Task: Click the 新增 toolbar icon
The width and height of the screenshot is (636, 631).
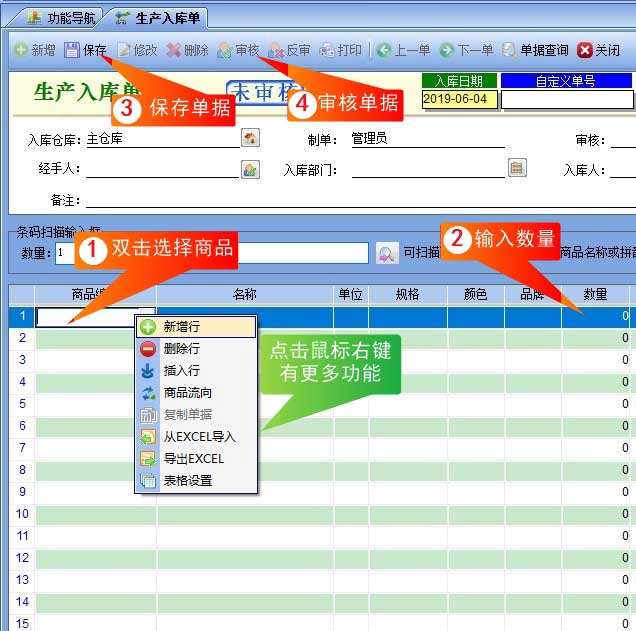Action: [20, 50]
